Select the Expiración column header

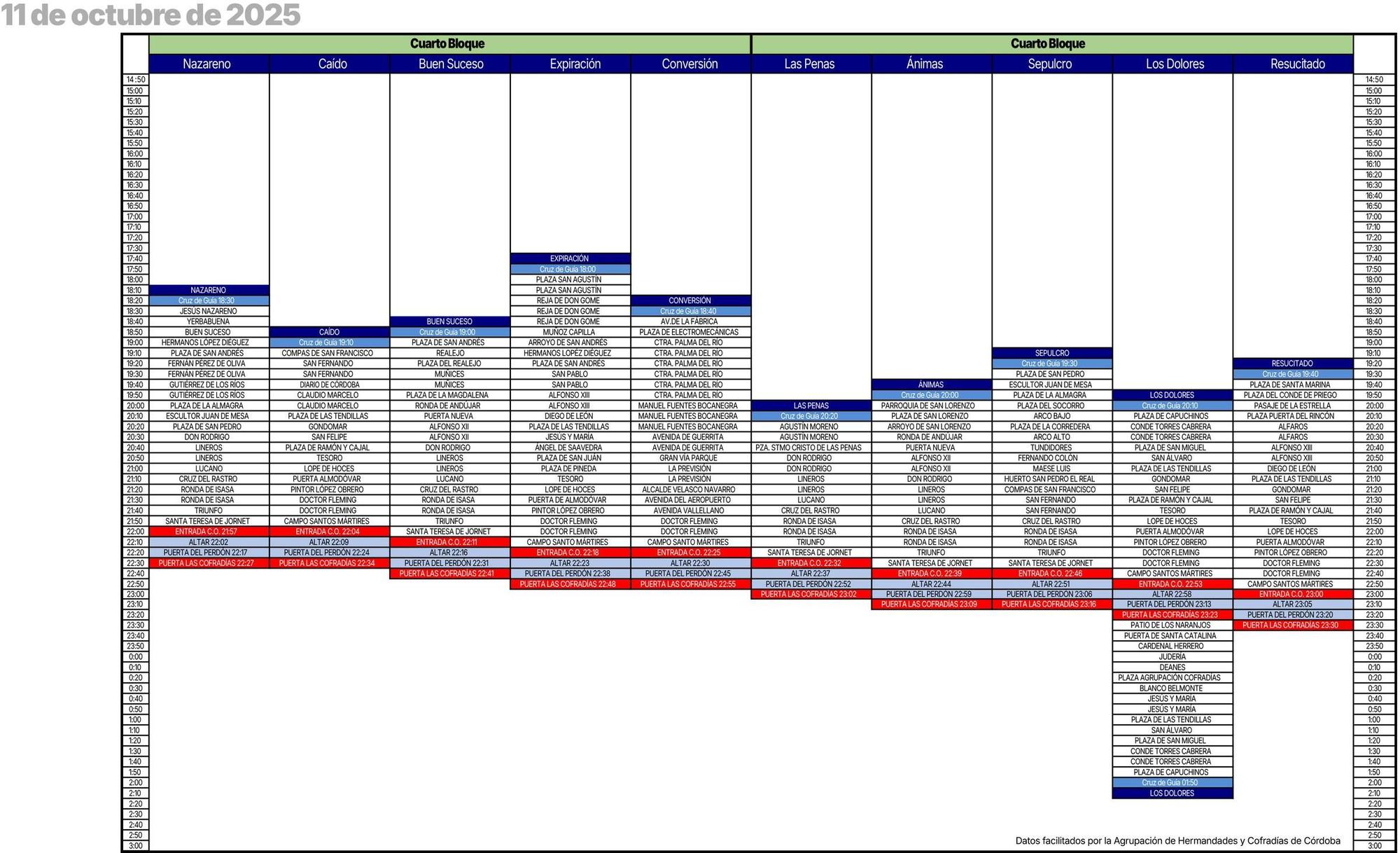[x=575, y=64]
